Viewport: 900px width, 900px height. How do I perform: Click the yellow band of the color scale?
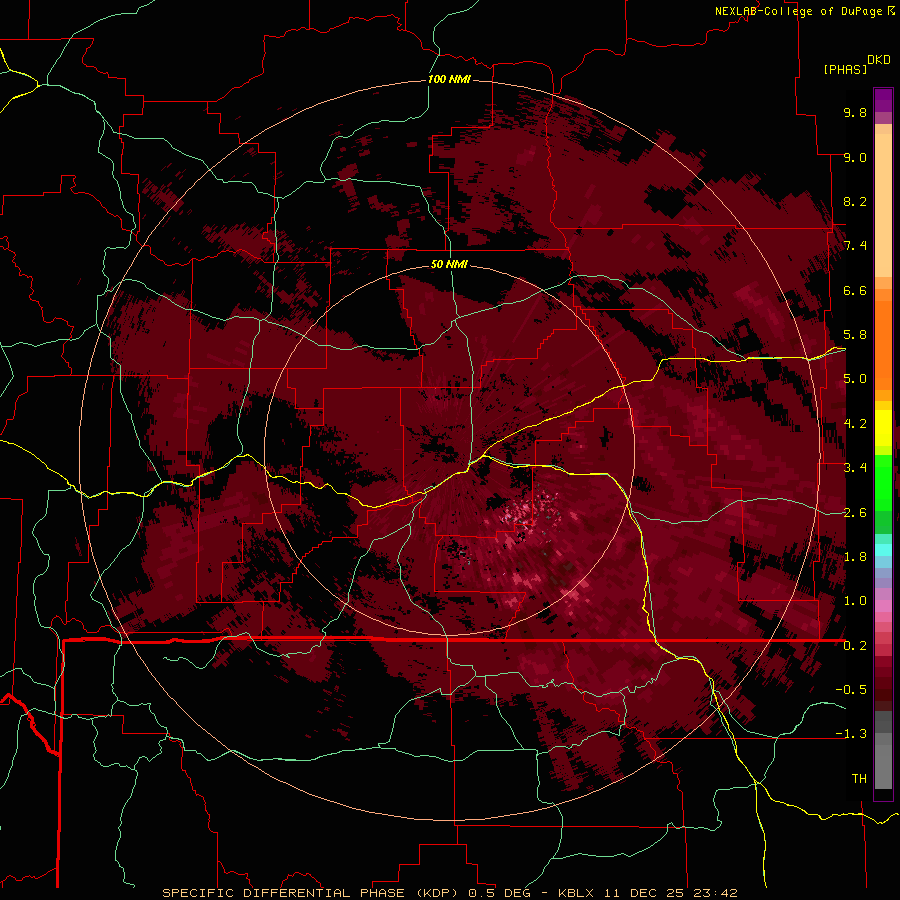click(883, 428)
